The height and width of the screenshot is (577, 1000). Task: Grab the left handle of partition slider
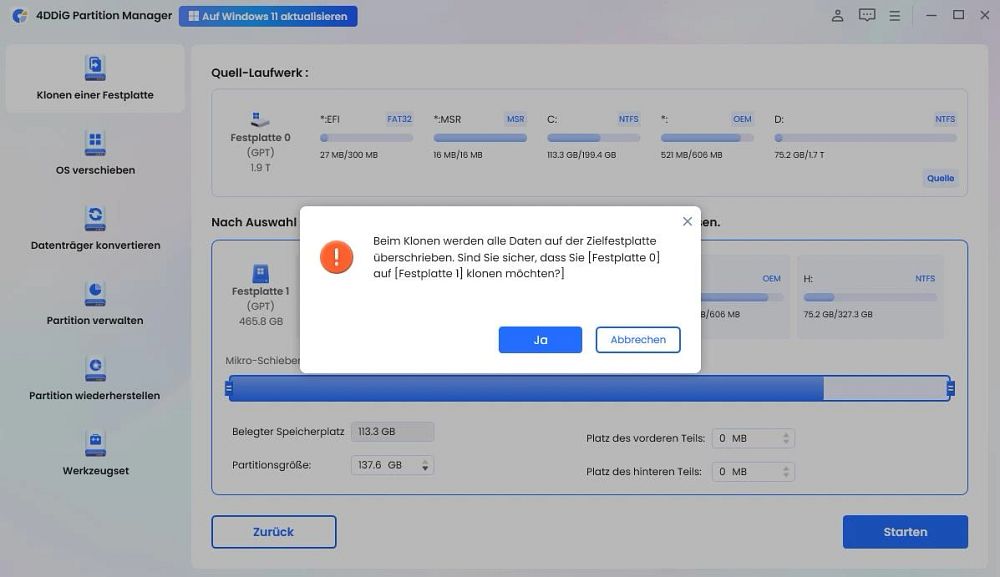pos(228,388)
